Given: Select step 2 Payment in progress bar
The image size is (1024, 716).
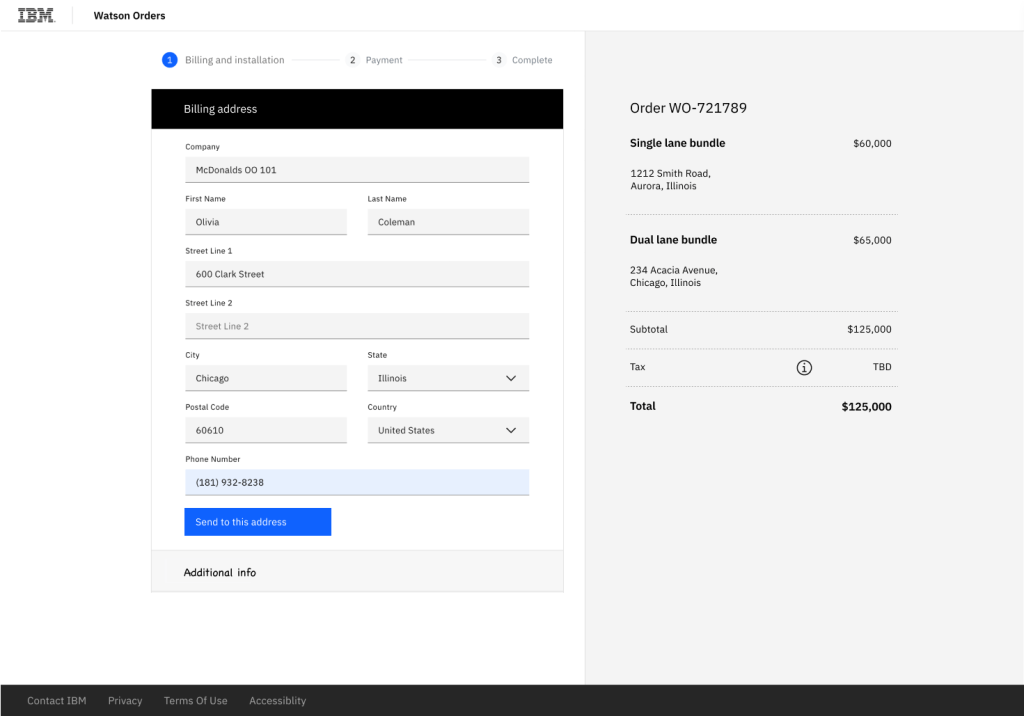Looking at the screenshot, I should [374, 60].
